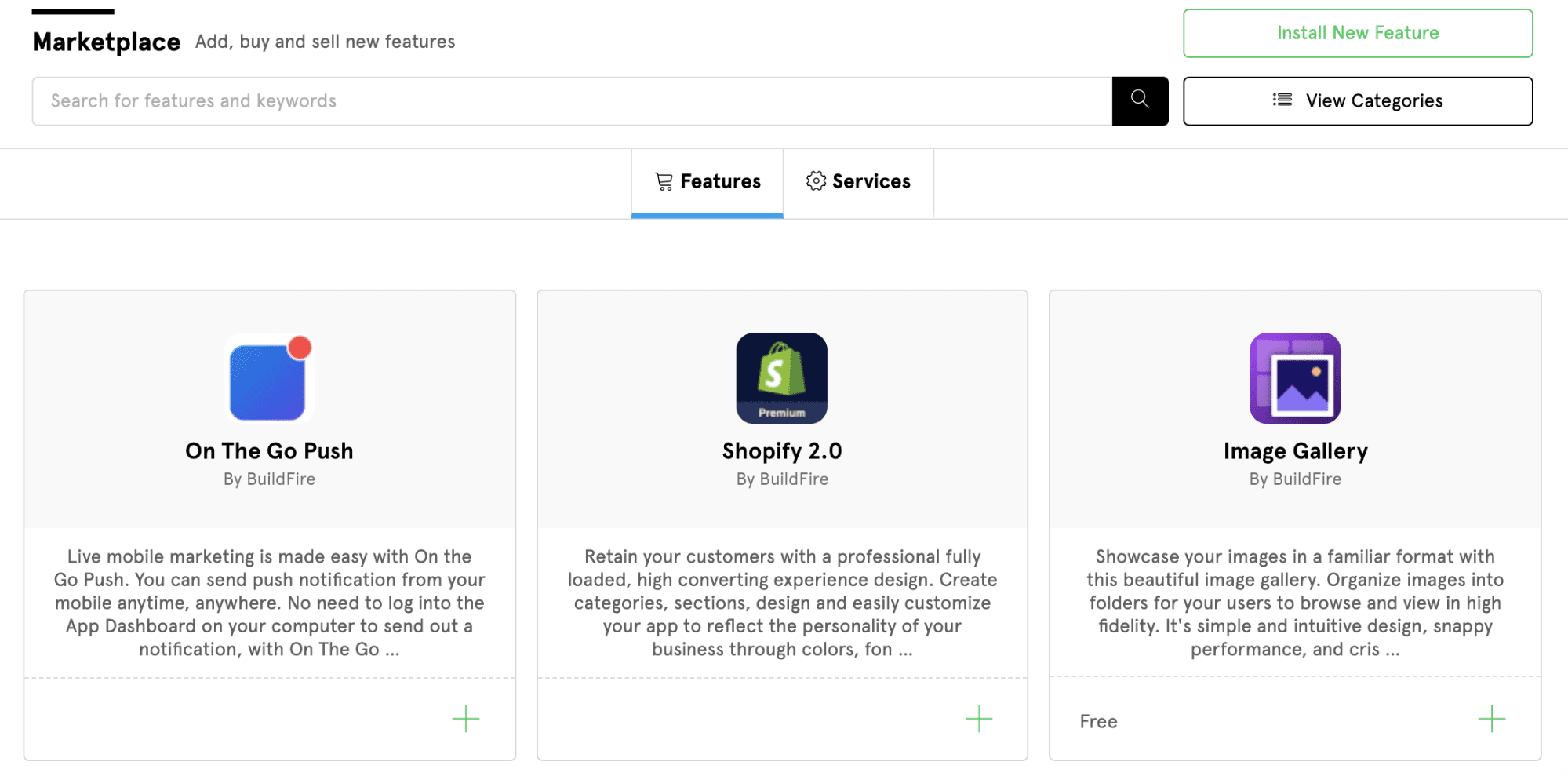Open the Shopify 2.0 card details

pos(781,451)
